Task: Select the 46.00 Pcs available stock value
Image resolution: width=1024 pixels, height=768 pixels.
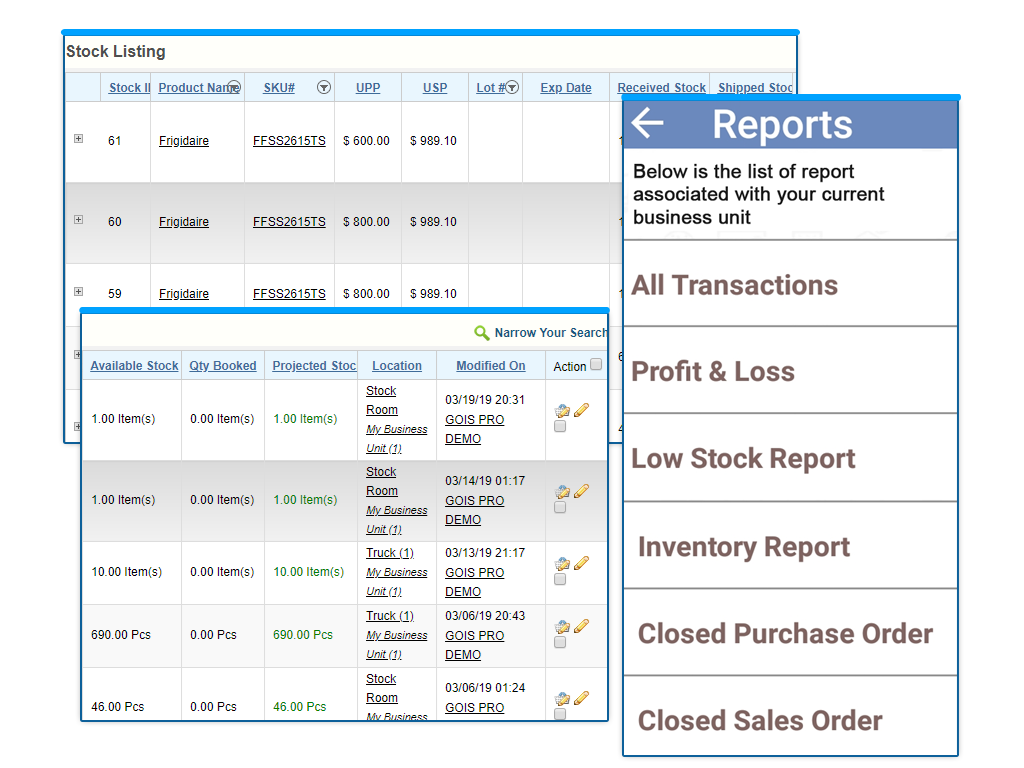Action: coord(118,707)
